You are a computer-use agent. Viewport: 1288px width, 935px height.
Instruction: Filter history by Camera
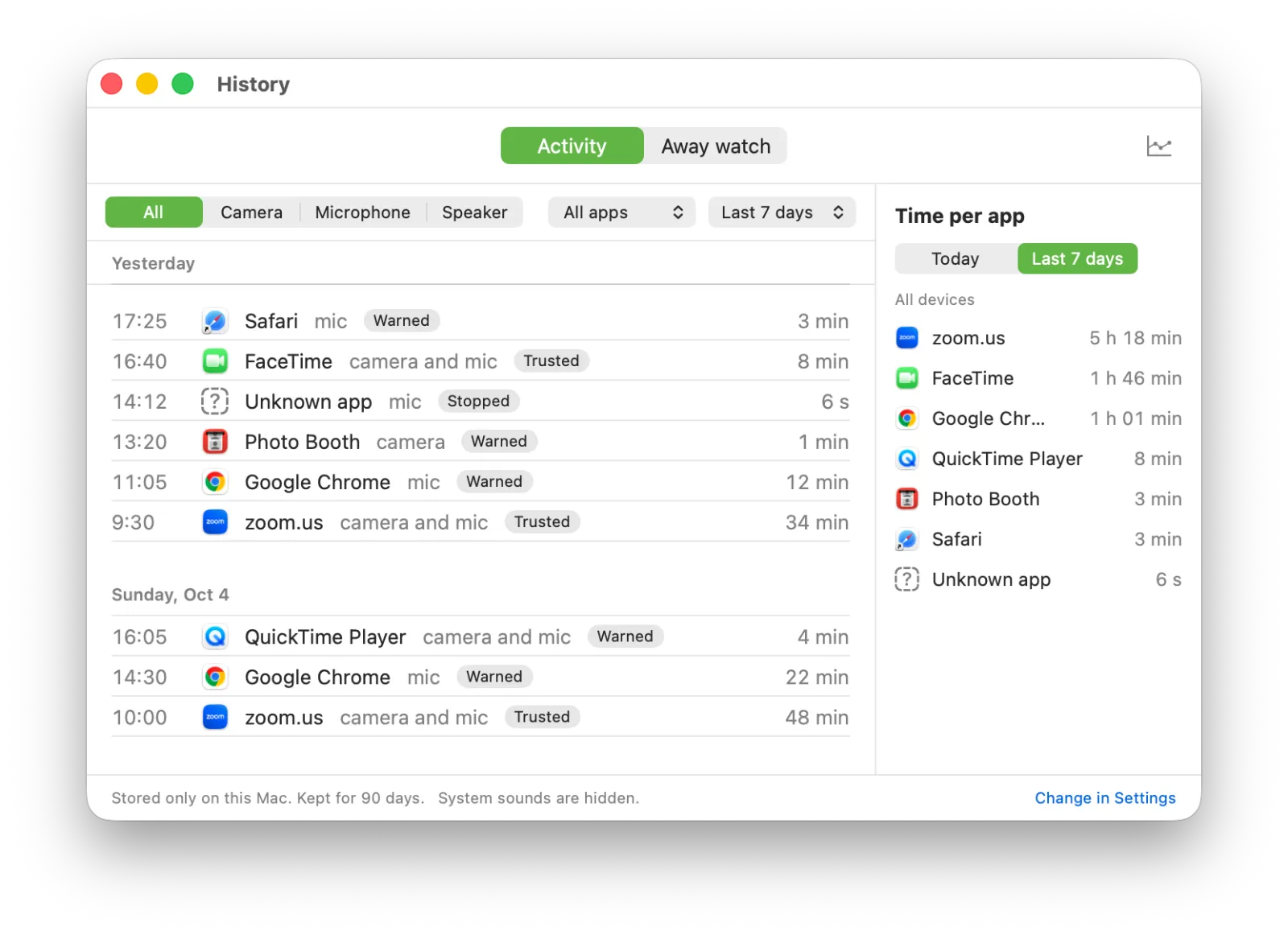pyautogui.click(x=251, y=212)
